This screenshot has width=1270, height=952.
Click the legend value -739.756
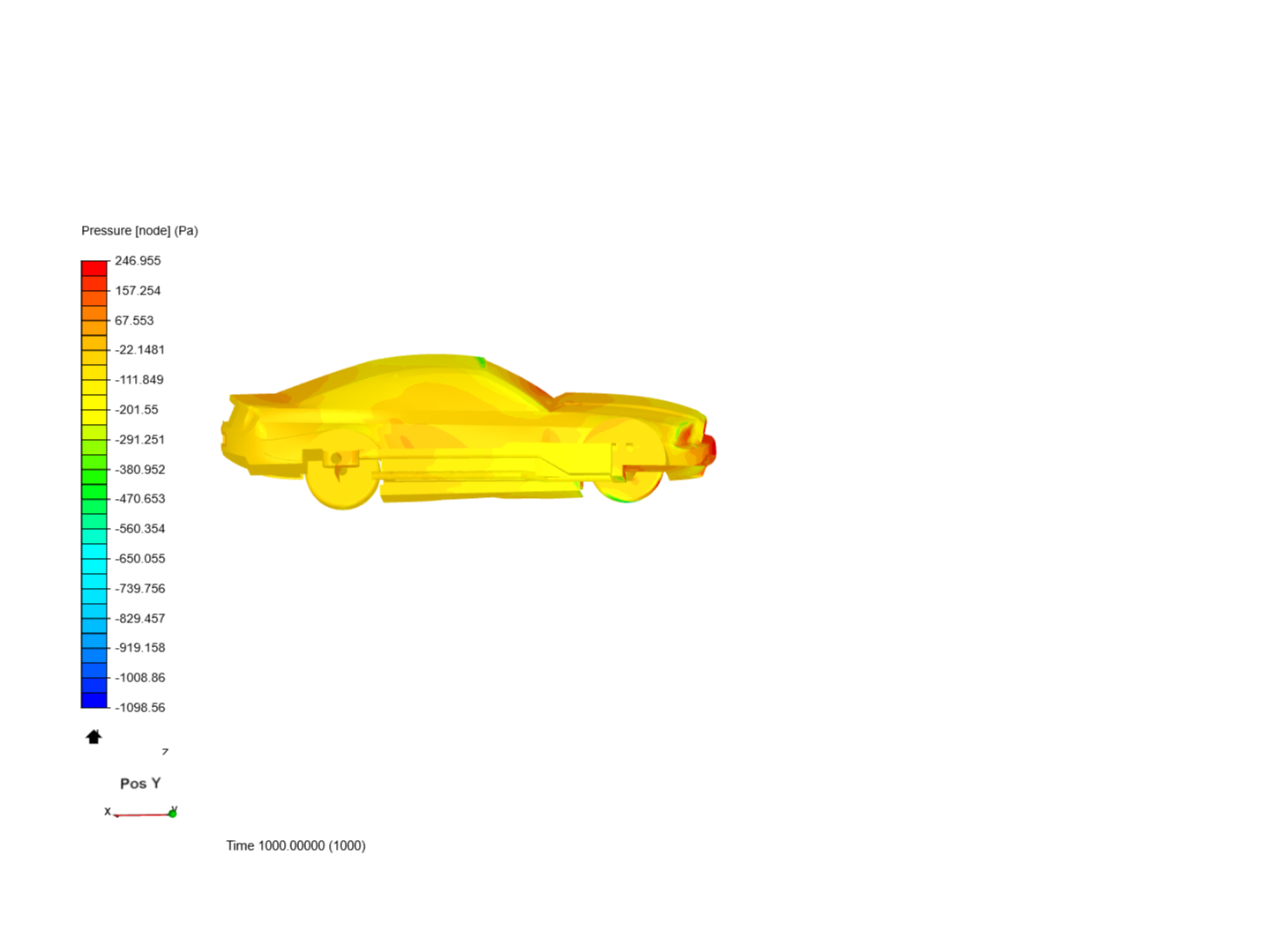(139, 589)
